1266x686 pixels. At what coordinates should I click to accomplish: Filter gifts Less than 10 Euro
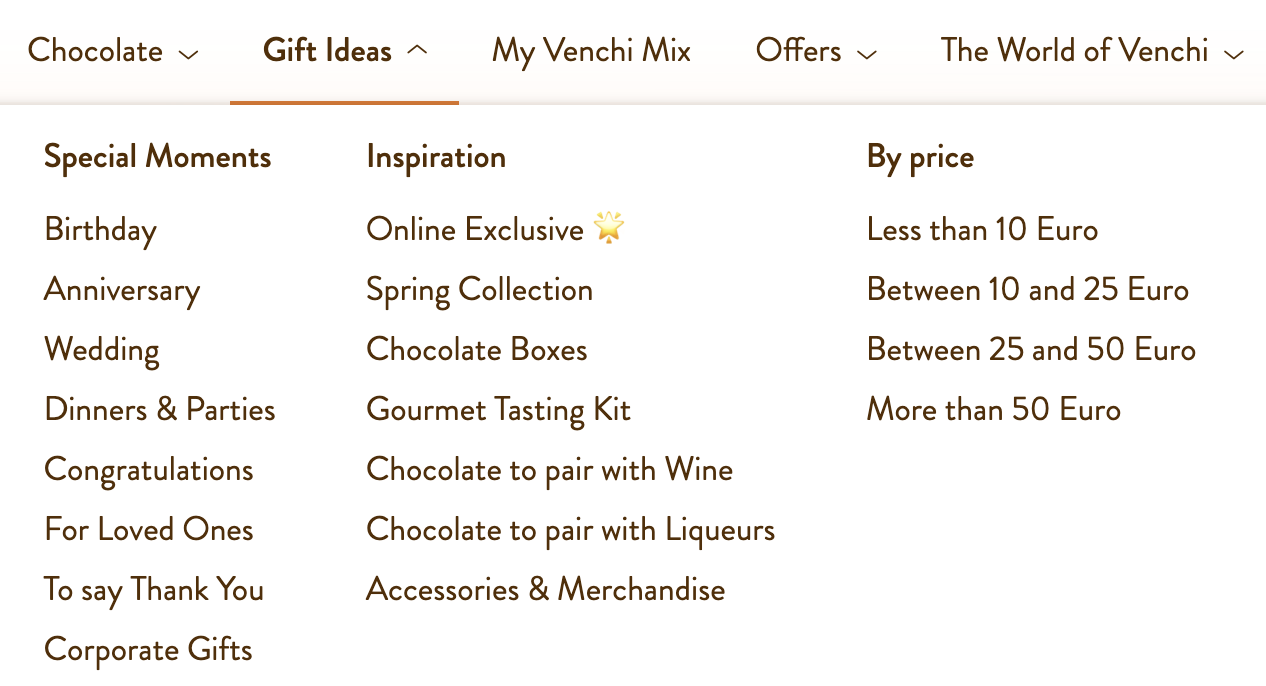coord(982,230)
